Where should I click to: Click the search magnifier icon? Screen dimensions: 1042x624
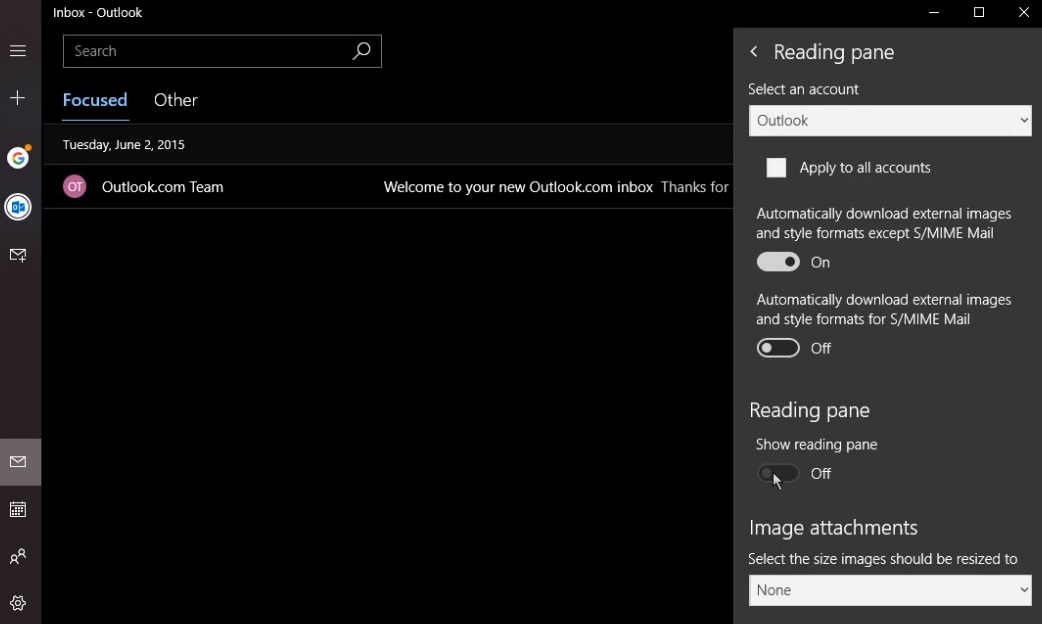[362, 51]
